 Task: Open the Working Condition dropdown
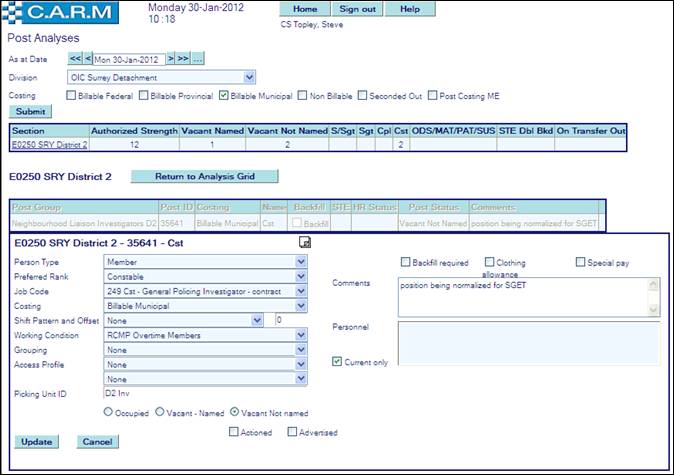[301, 335]
